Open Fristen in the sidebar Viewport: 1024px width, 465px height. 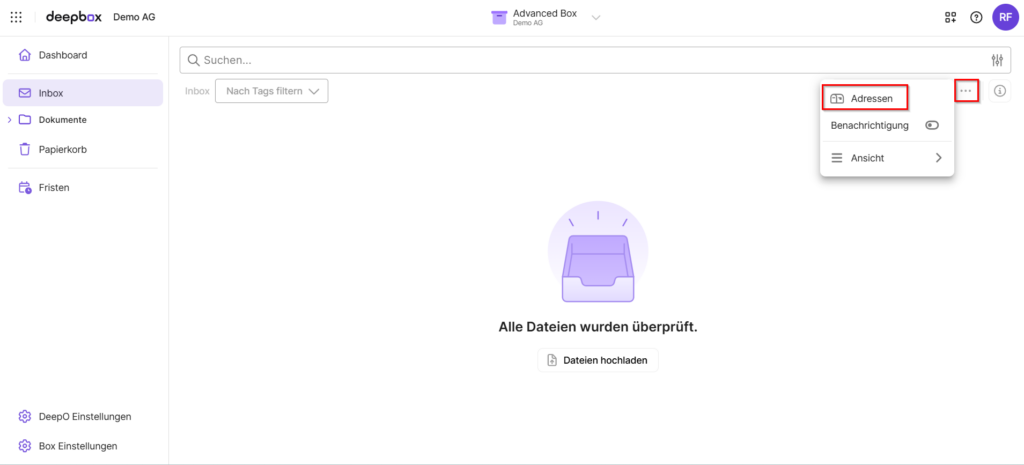tap(54, 187)
